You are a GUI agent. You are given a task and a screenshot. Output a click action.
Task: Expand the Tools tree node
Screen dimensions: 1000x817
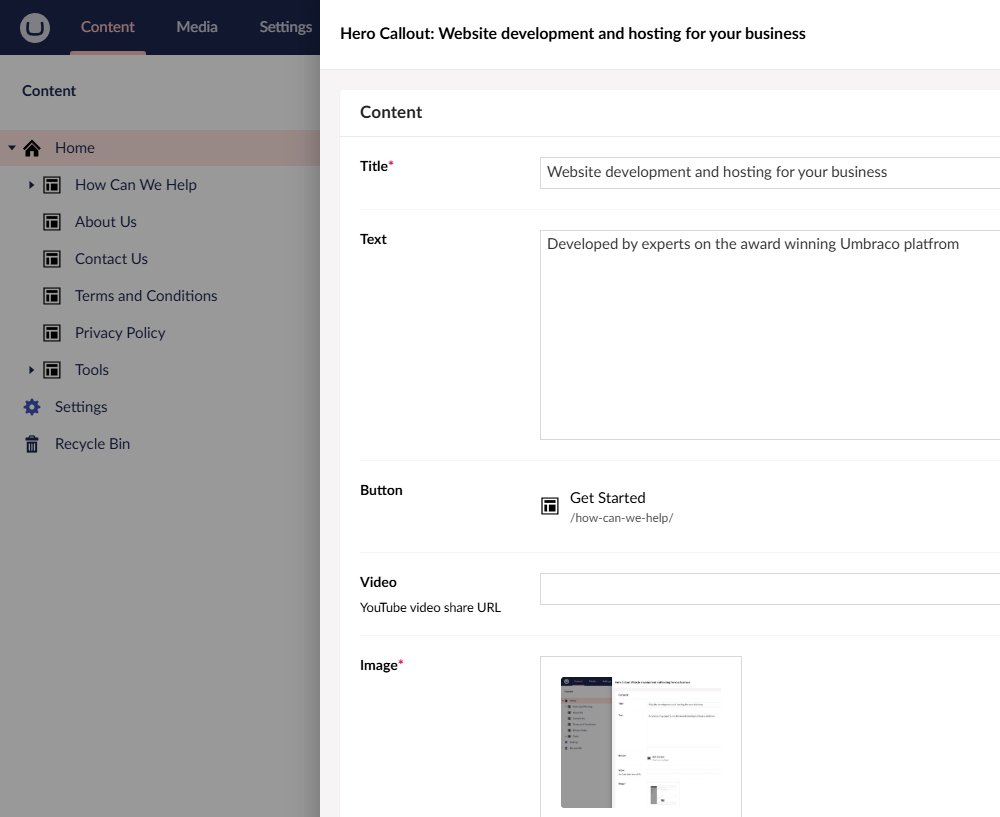(x=31, y=370)
